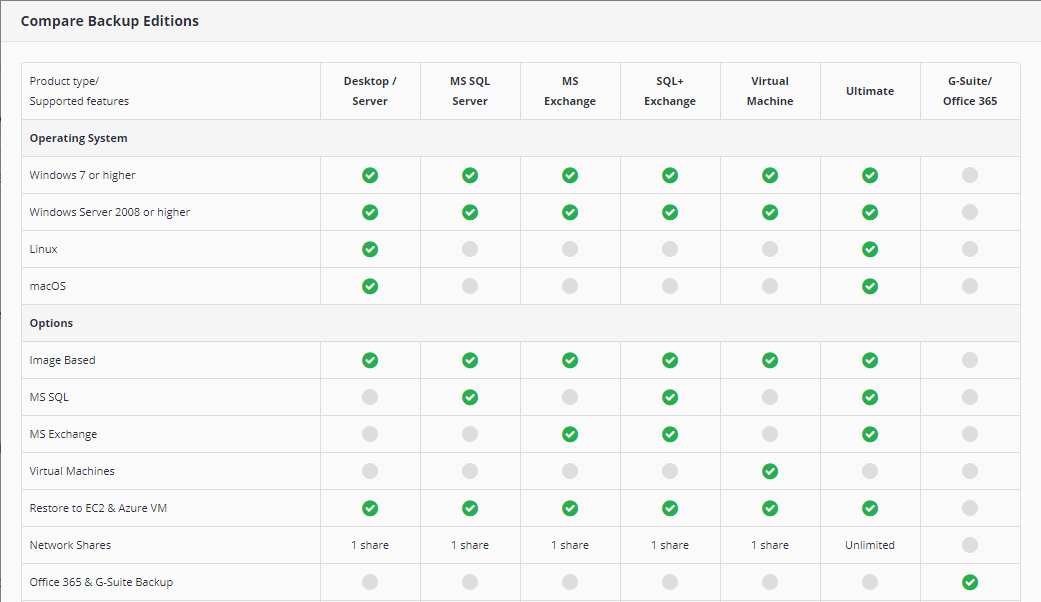Click green check for MS Exchange row under Ultimate
Image resolution: width=1041 pixels, height=602 pixels.
coord(870,434)
